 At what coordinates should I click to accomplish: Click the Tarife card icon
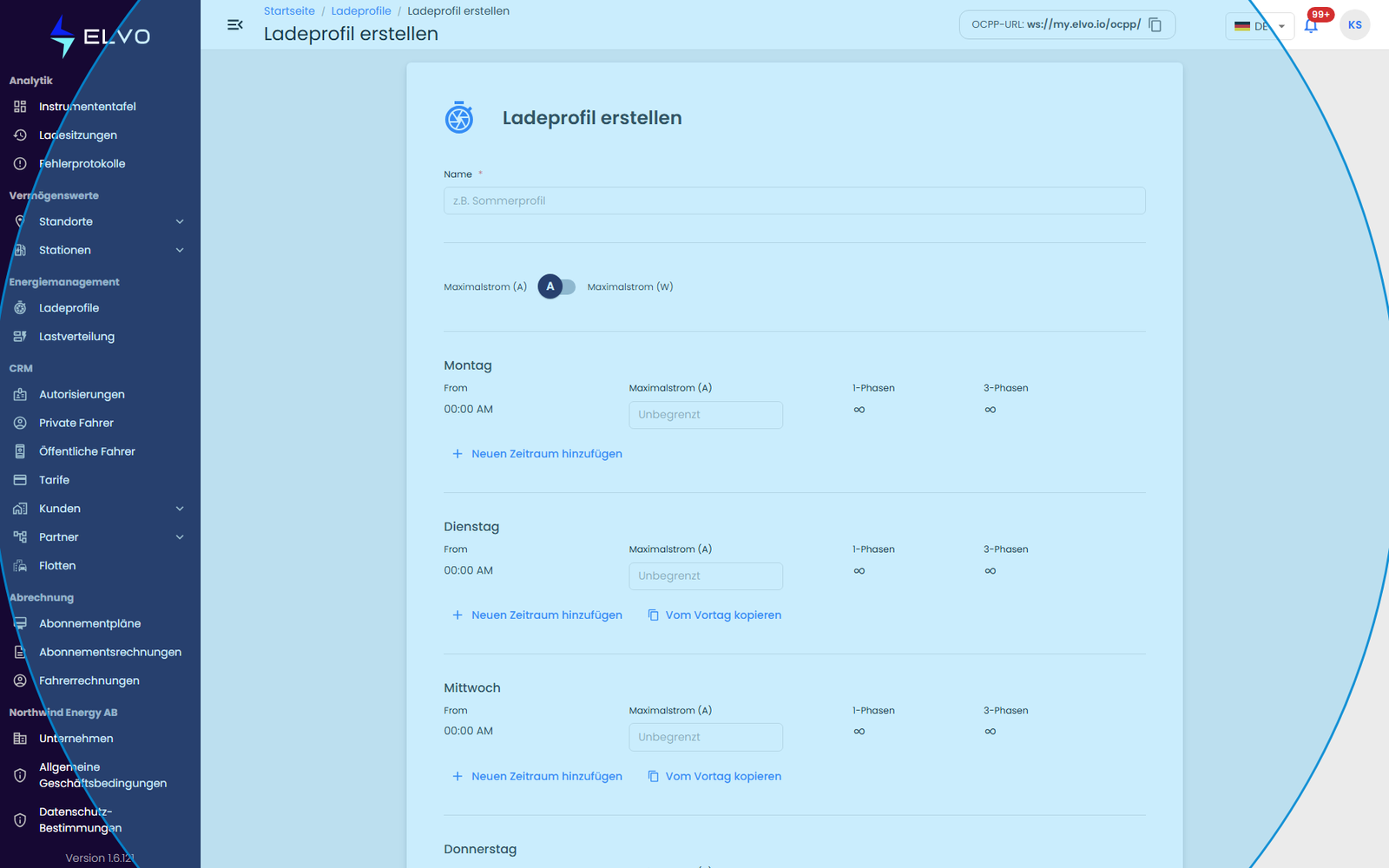tap(20, 480)
